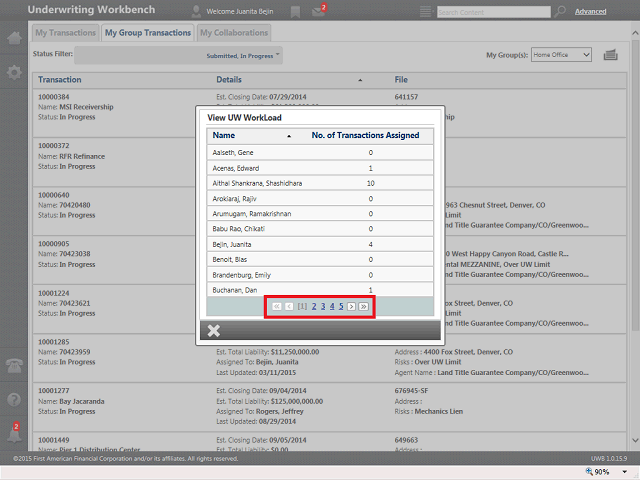
Task: Select Benoit, Blas row
Action: [x=320, y=260]
